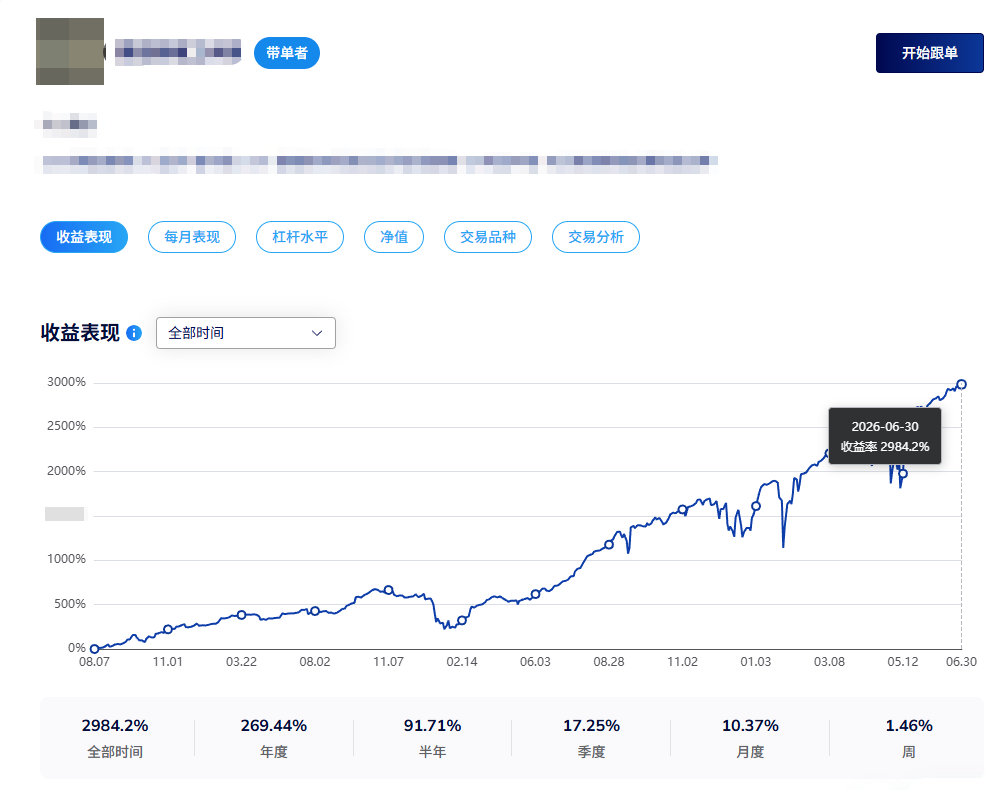986x790 pixels.
Task: View the 交易品种 tab
Action: click(488, 237)
